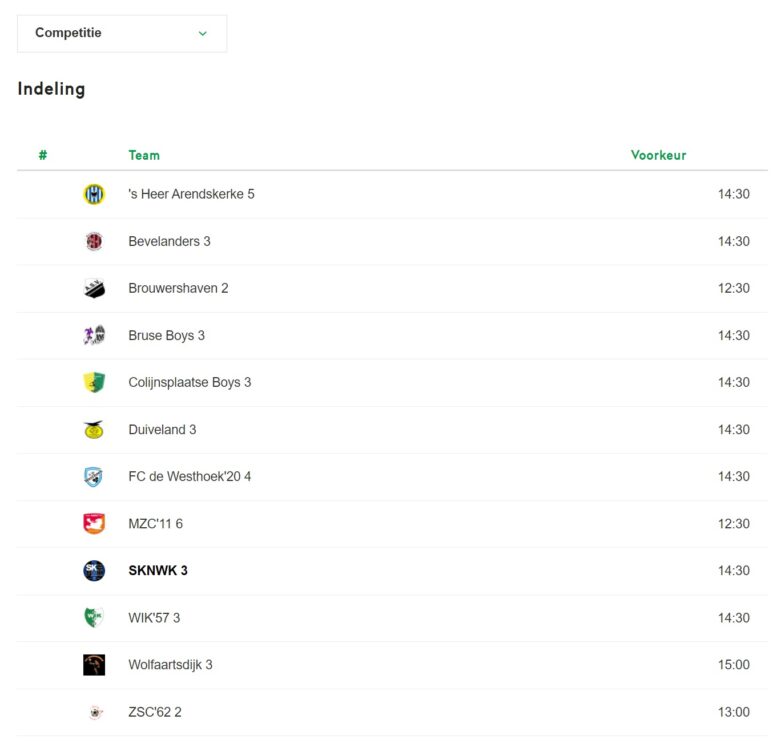Select FC de Westhoek'20 4 team name
Screen dimensions: 777x752
coord(190,477)
